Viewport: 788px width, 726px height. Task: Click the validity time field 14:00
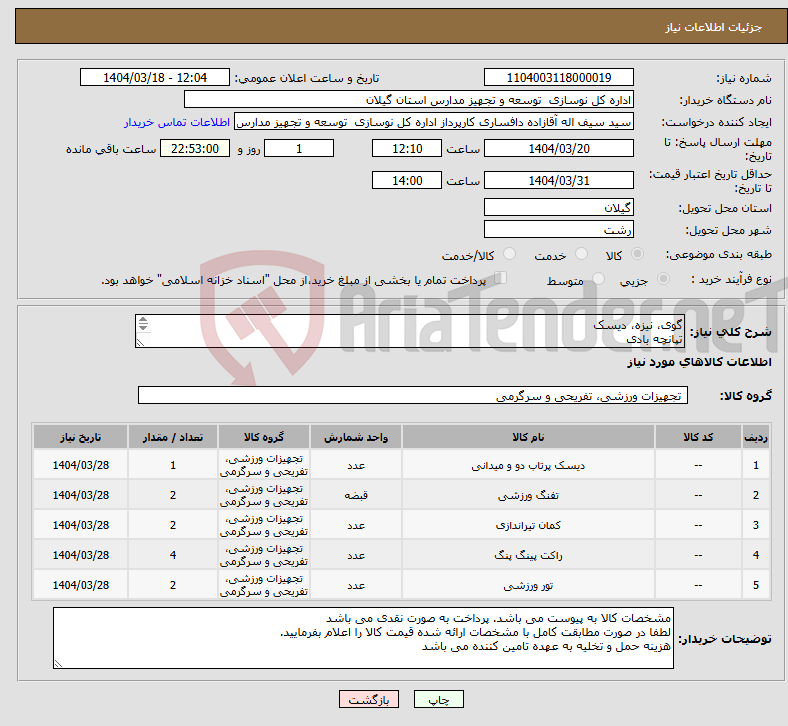point(407,180)
